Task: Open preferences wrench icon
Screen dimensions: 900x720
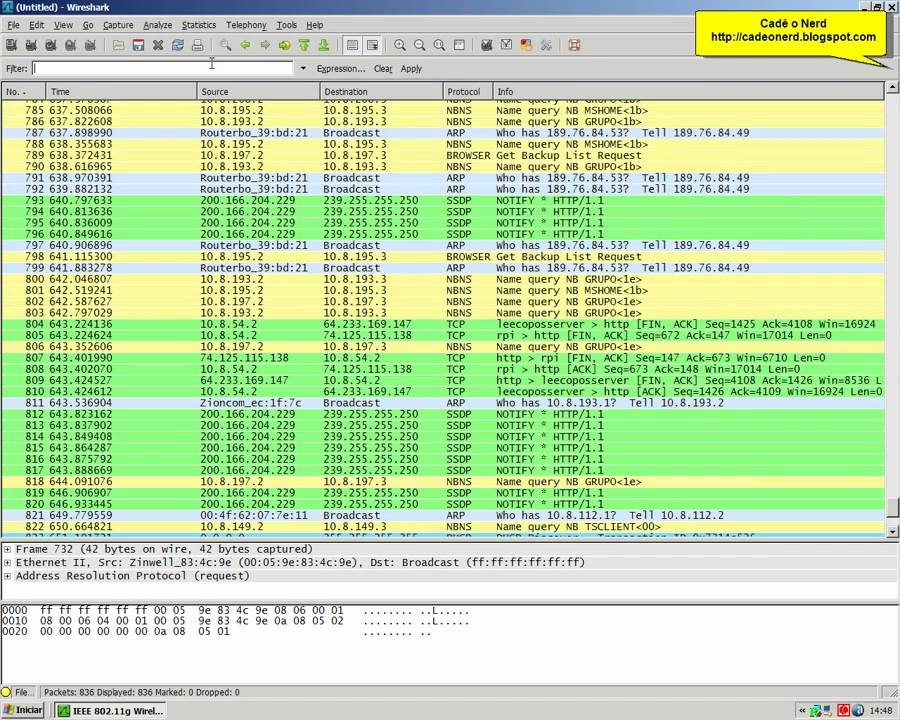Action: click(x=546, y=45)
